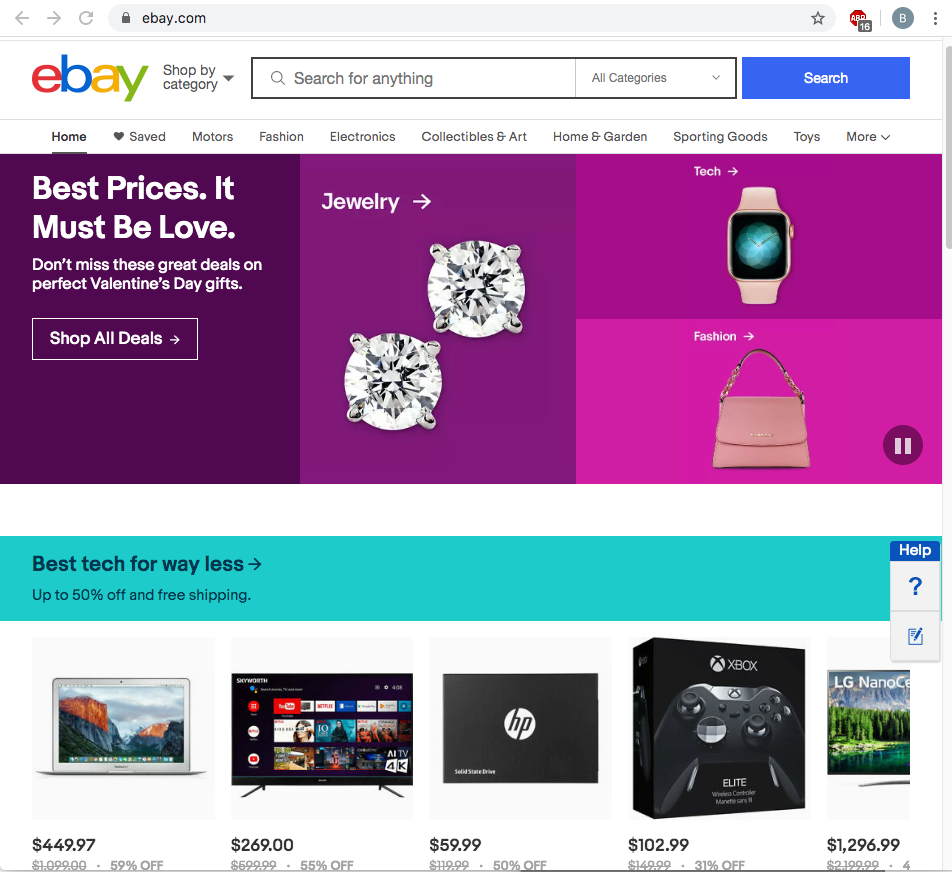Click the Search for anything field
Viewport: 952px width, 872px height.
(420, 78)
